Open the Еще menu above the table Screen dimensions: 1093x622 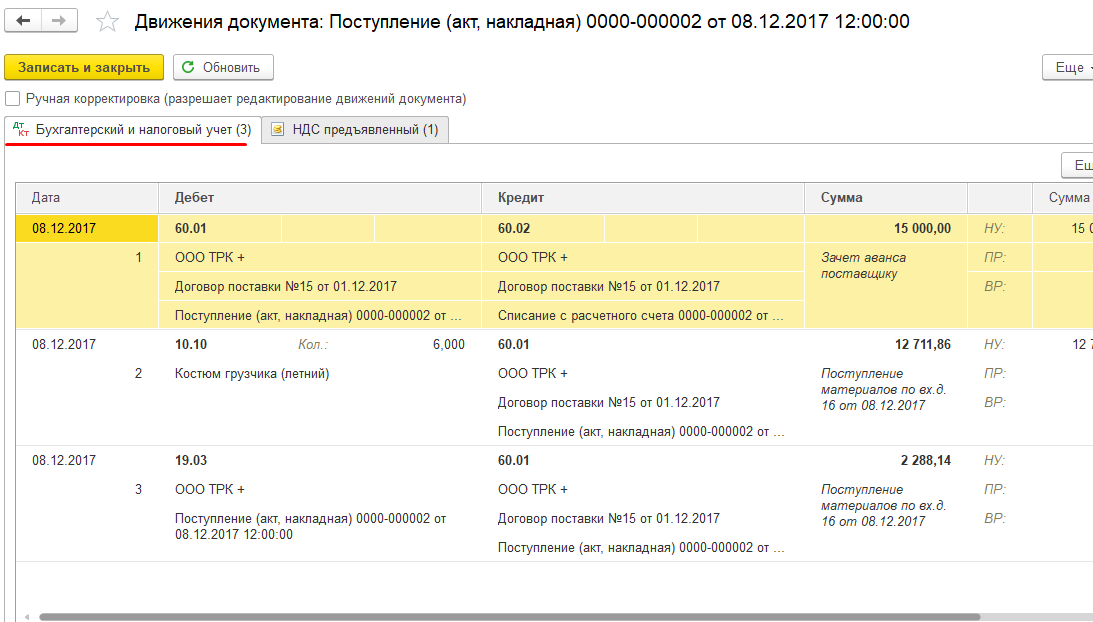[x=1078, y=165]
